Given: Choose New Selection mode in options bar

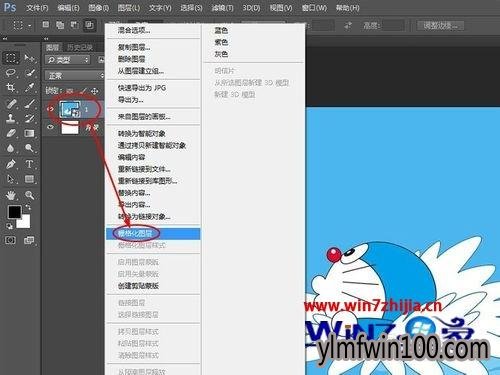Looking at the screenshot, I should pyautogui.click(x=46, y=25).
